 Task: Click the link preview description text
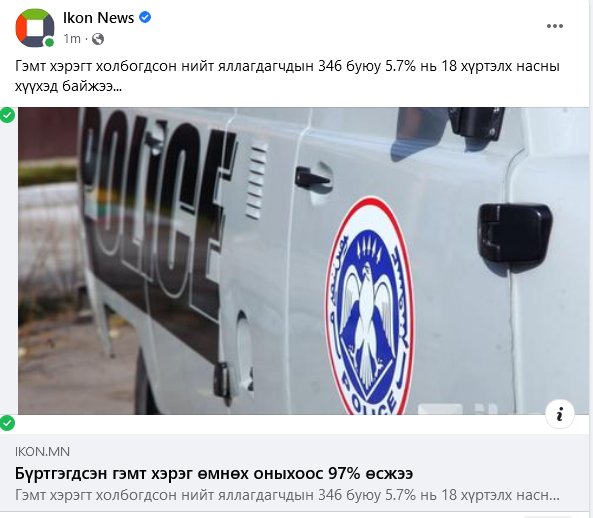(287, 495)
